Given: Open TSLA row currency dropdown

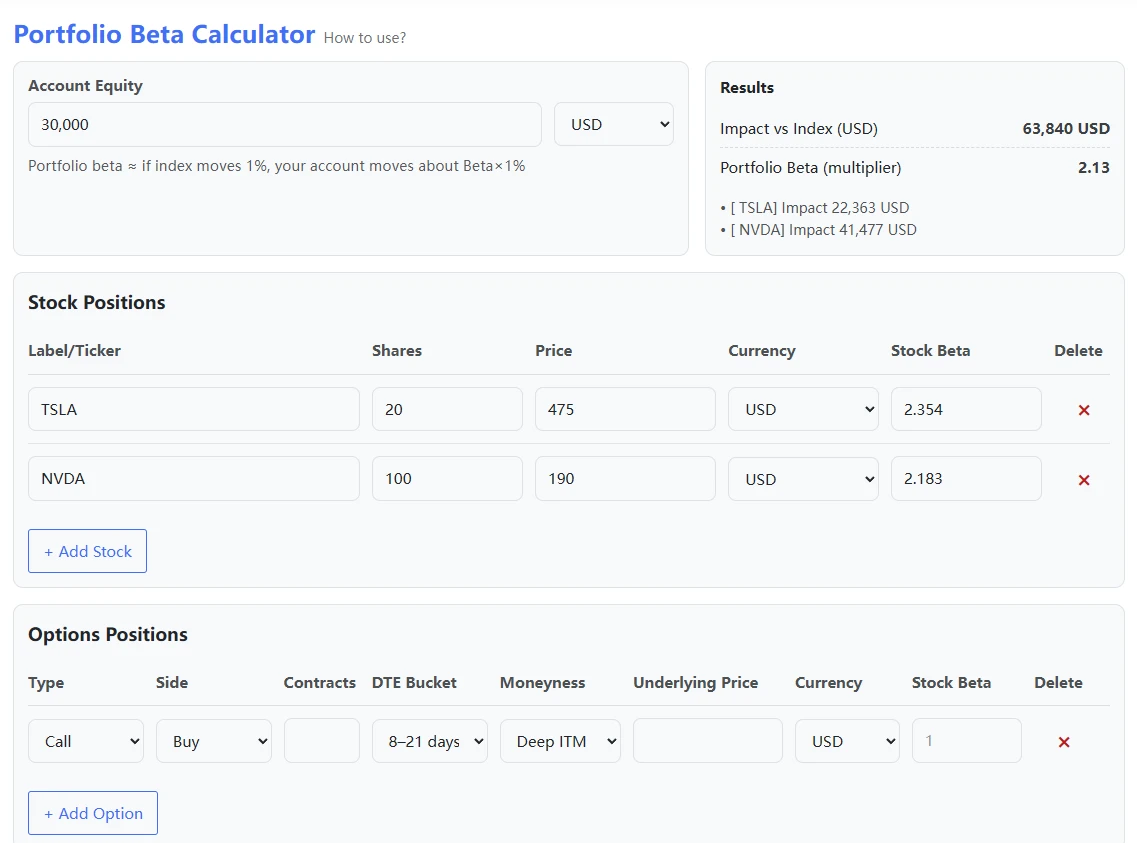Looking at the screenshot, I should pos(802,410).
